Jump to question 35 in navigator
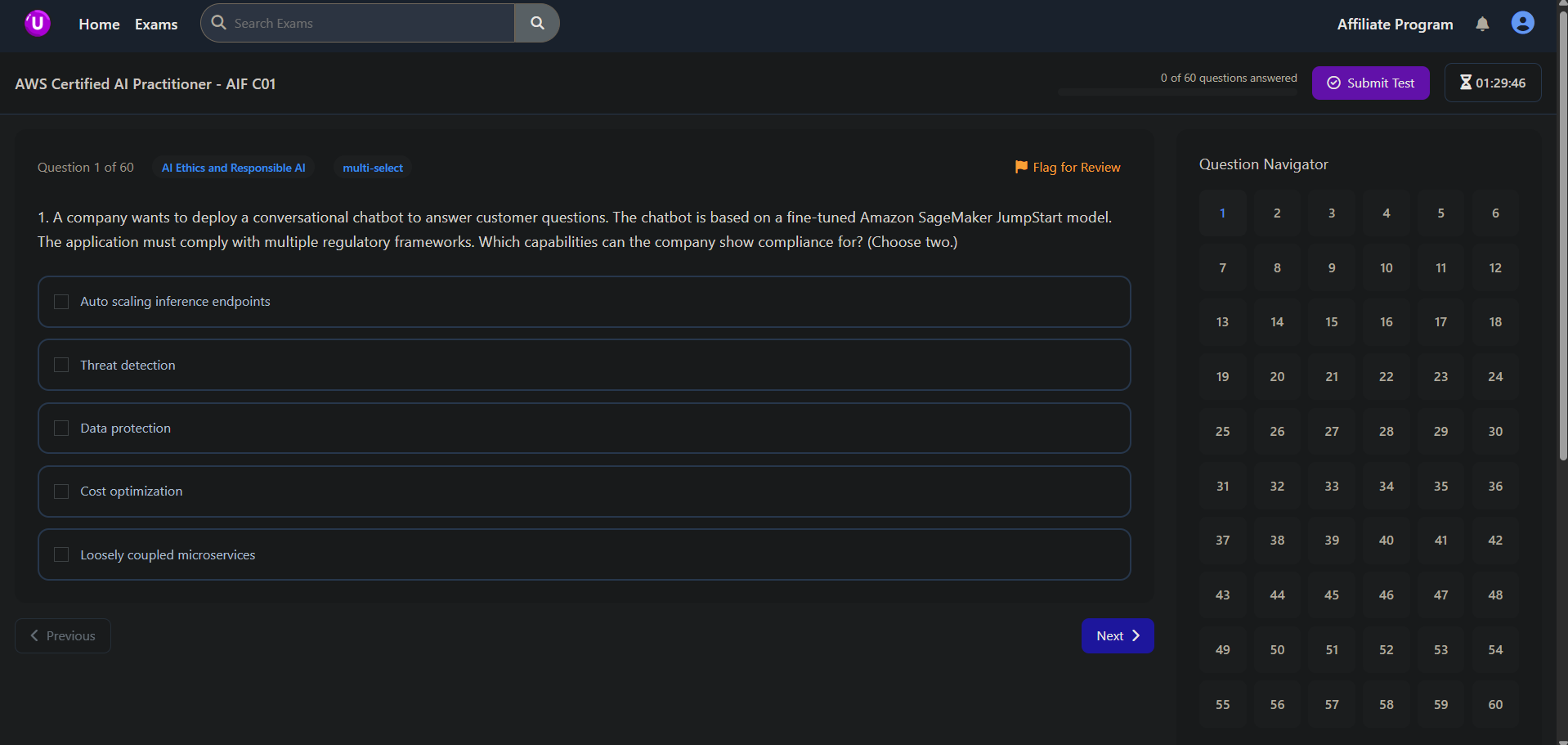This screenshot has height=745, width=1568. click(1441, 486)
